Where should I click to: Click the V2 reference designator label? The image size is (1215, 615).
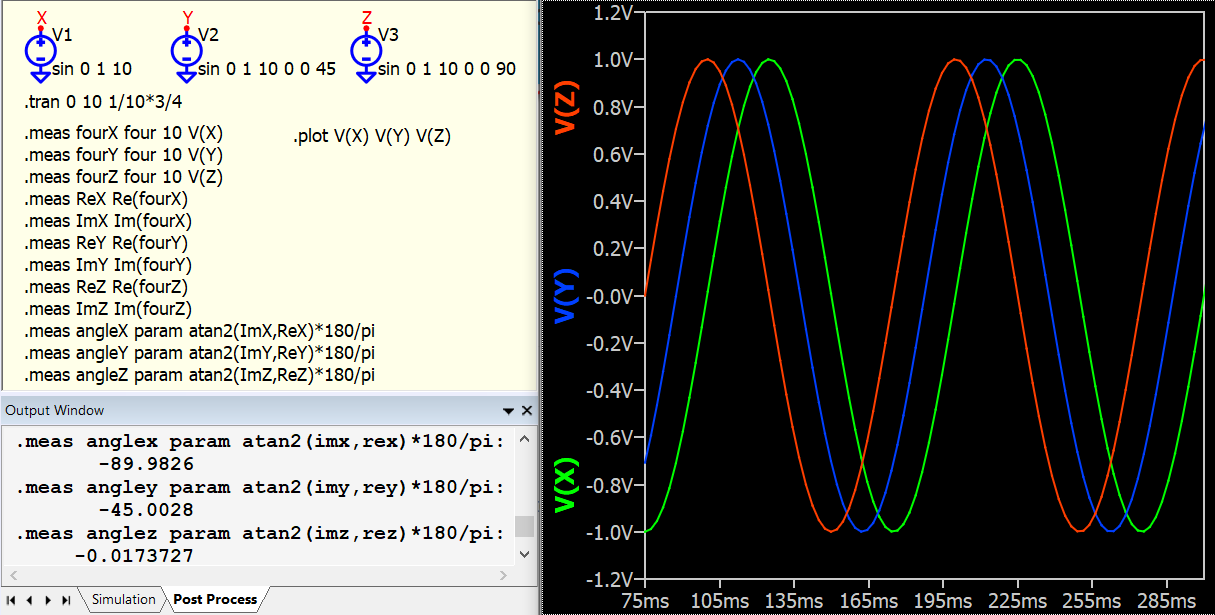tap(208, 35)
